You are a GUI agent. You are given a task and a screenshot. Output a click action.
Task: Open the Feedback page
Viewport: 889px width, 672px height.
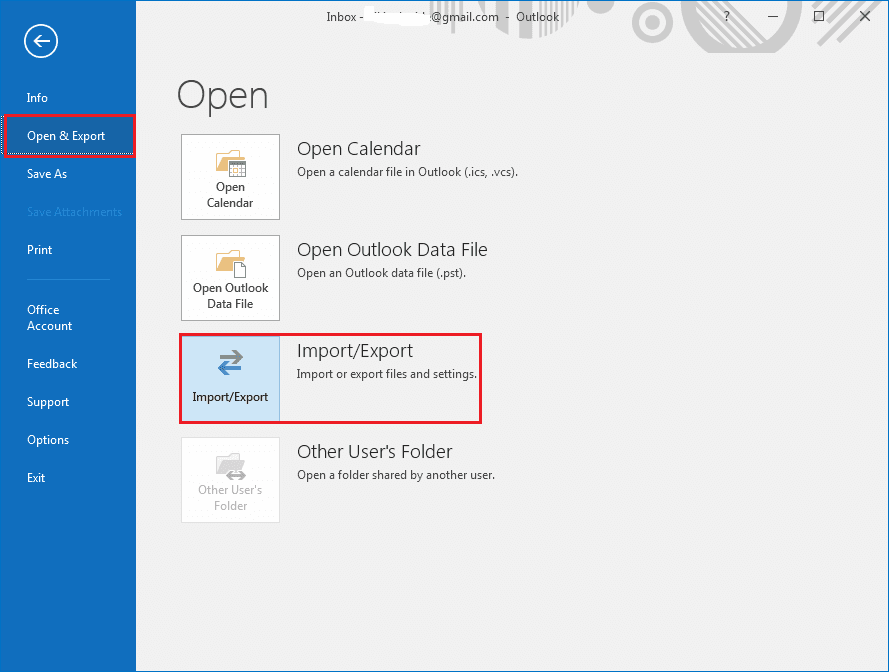tap(52, 364)
